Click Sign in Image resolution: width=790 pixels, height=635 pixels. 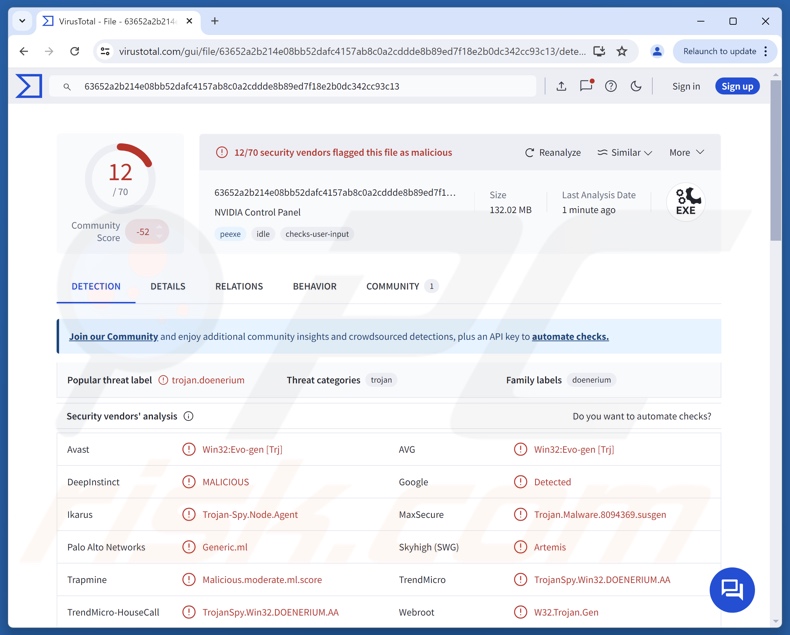pos(686,86)
